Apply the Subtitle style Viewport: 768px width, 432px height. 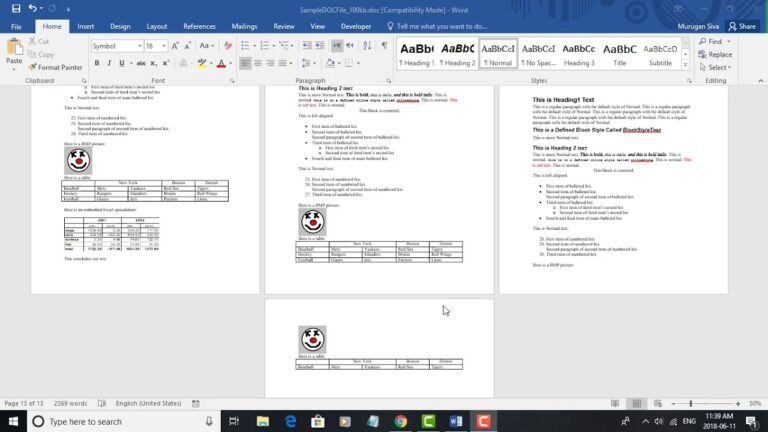tap(660, 54)
